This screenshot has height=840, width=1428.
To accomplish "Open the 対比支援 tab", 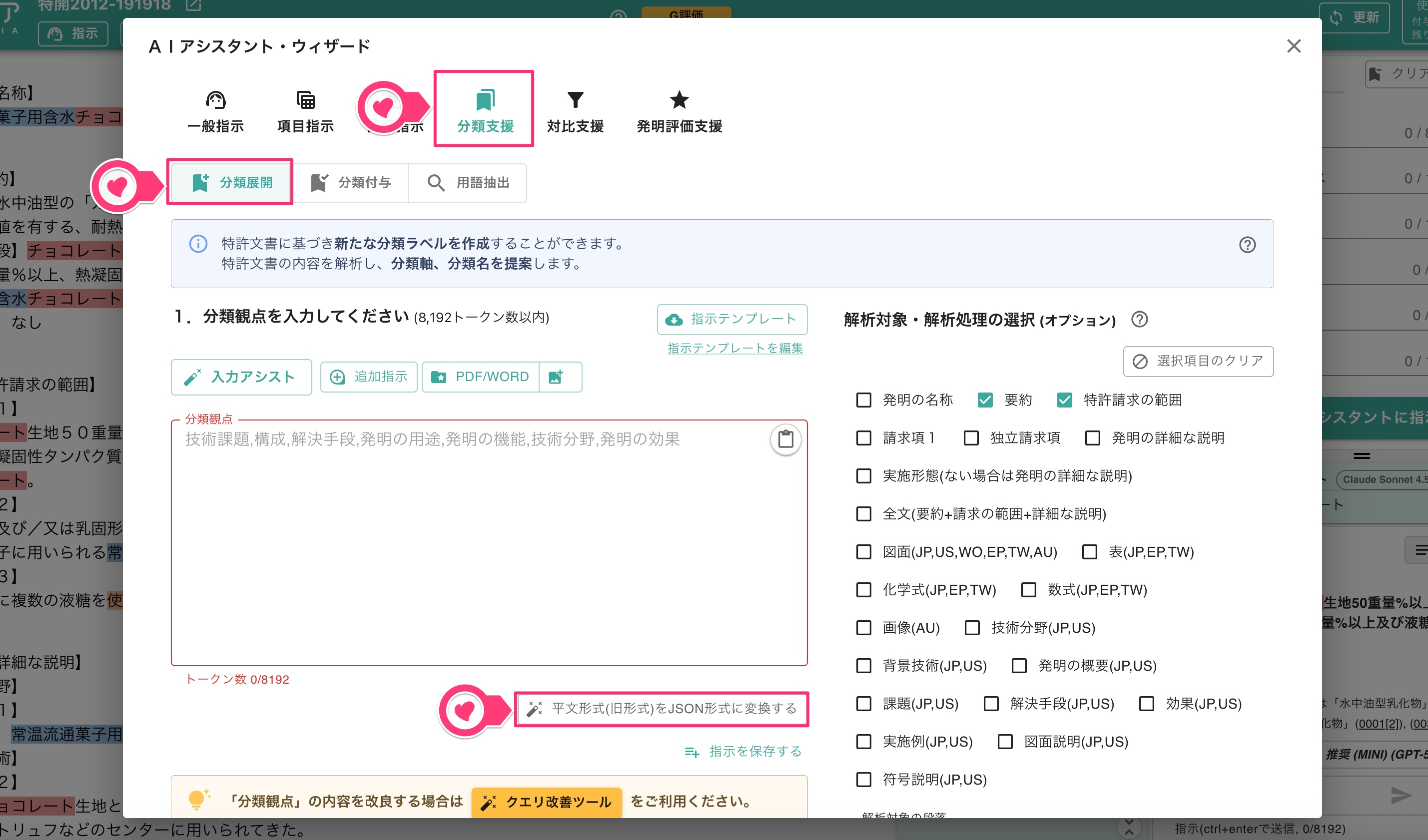I will click(x=575, y=111).
